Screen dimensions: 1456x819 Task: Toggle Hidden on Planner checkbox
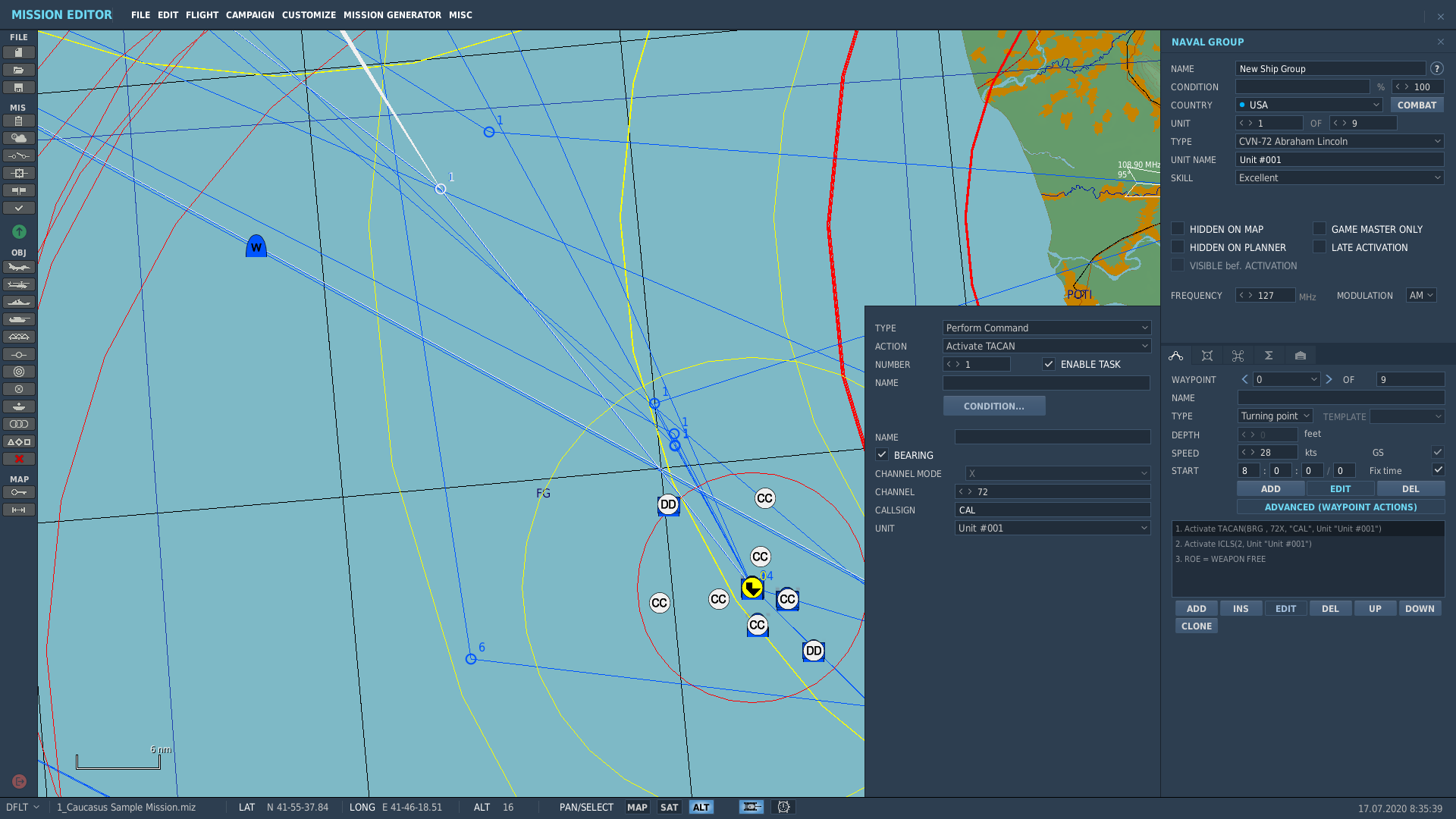tap(1178, 247)
